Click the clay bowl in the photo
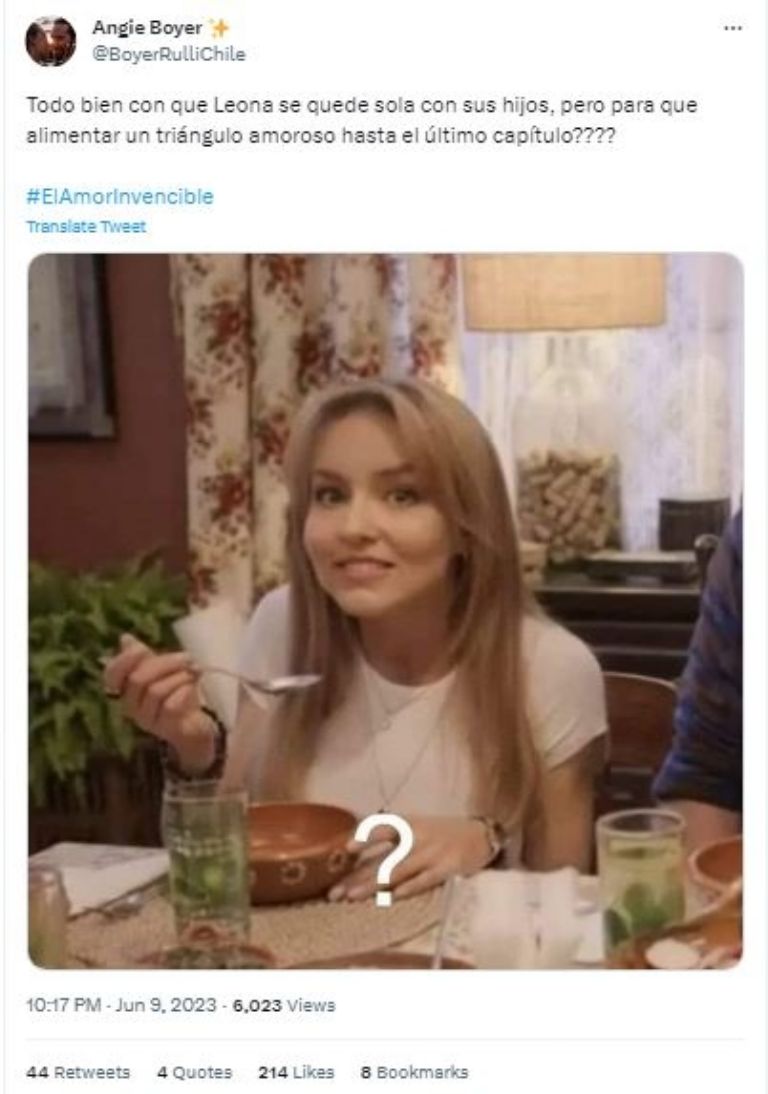Screen dimensions: 768x1094 point(301,851)
